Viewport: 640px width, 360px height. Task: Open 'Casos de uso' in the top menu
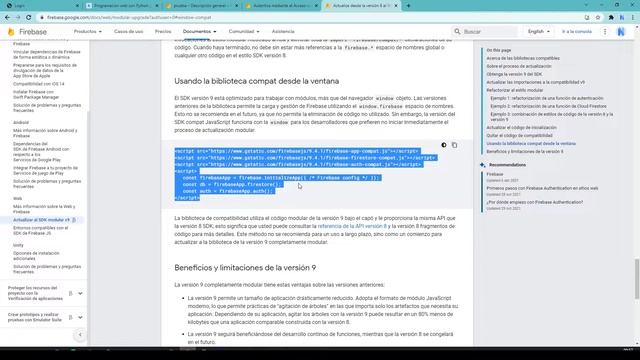click(129, 31)
